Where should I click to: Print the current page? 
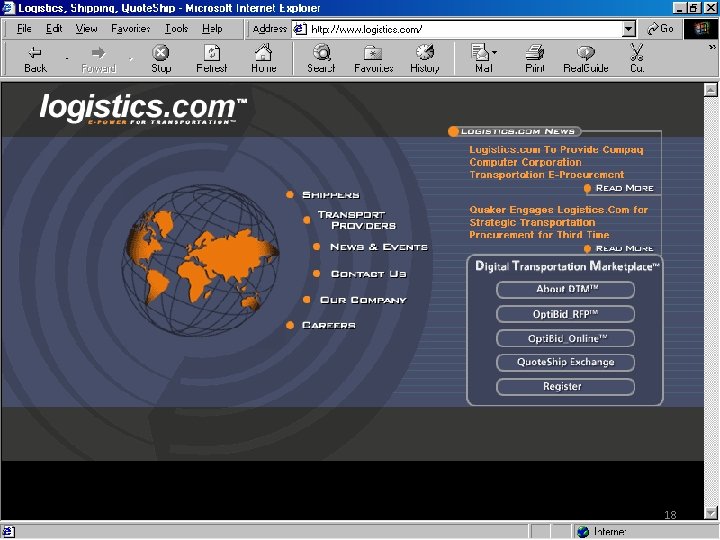point(535,59)
